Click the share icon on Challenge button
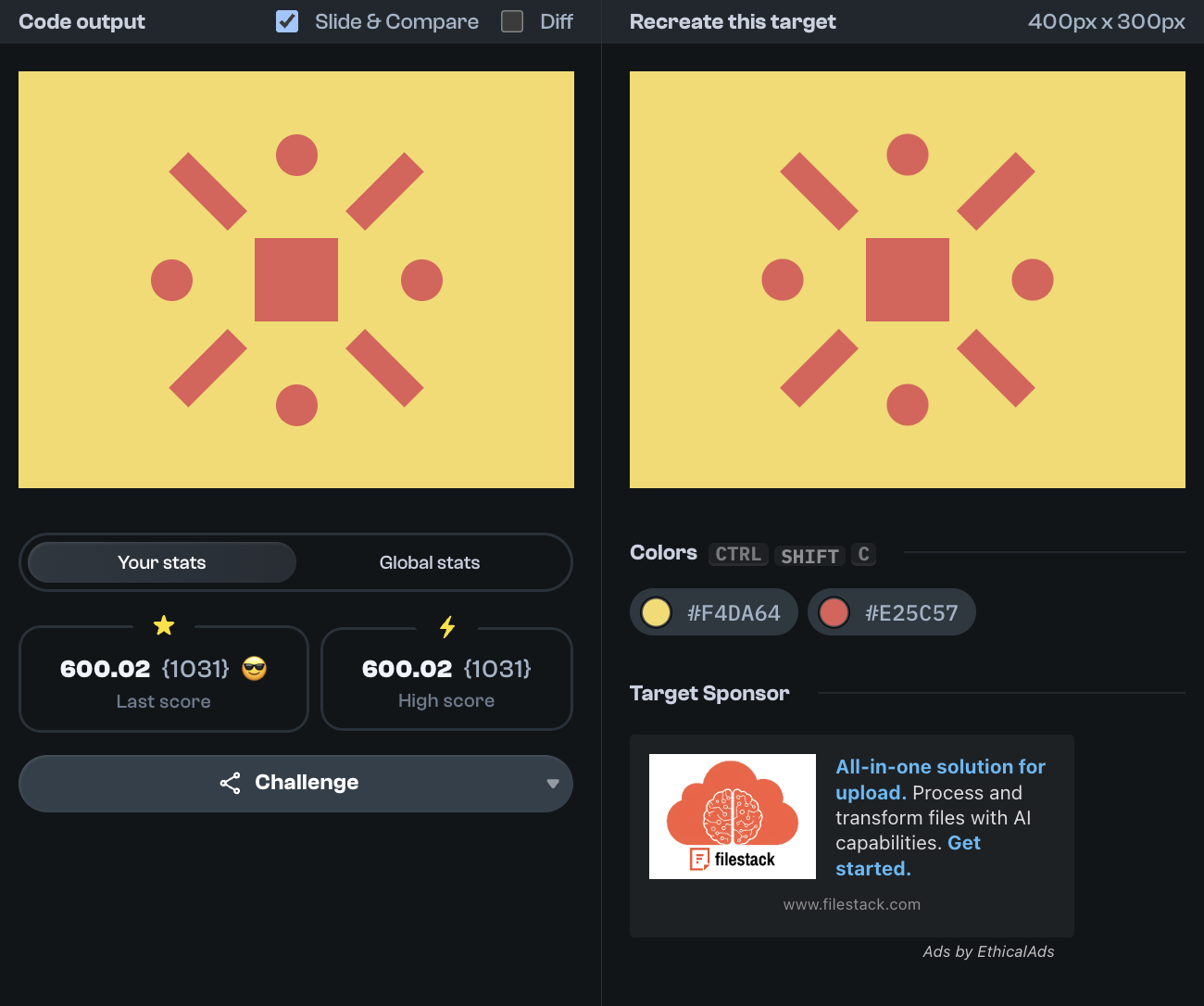 click(x=230, y=783)
